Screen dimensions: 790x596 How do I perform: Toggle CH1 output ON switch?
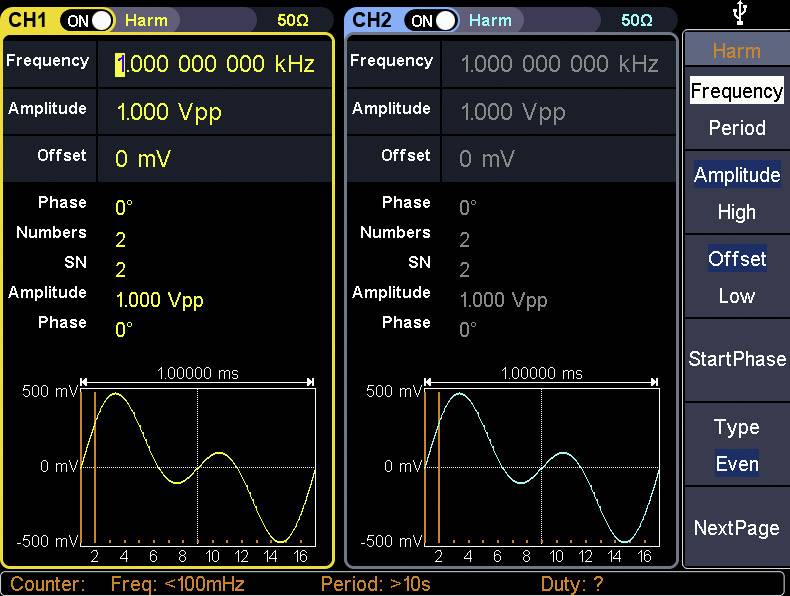tap(87, 20)
